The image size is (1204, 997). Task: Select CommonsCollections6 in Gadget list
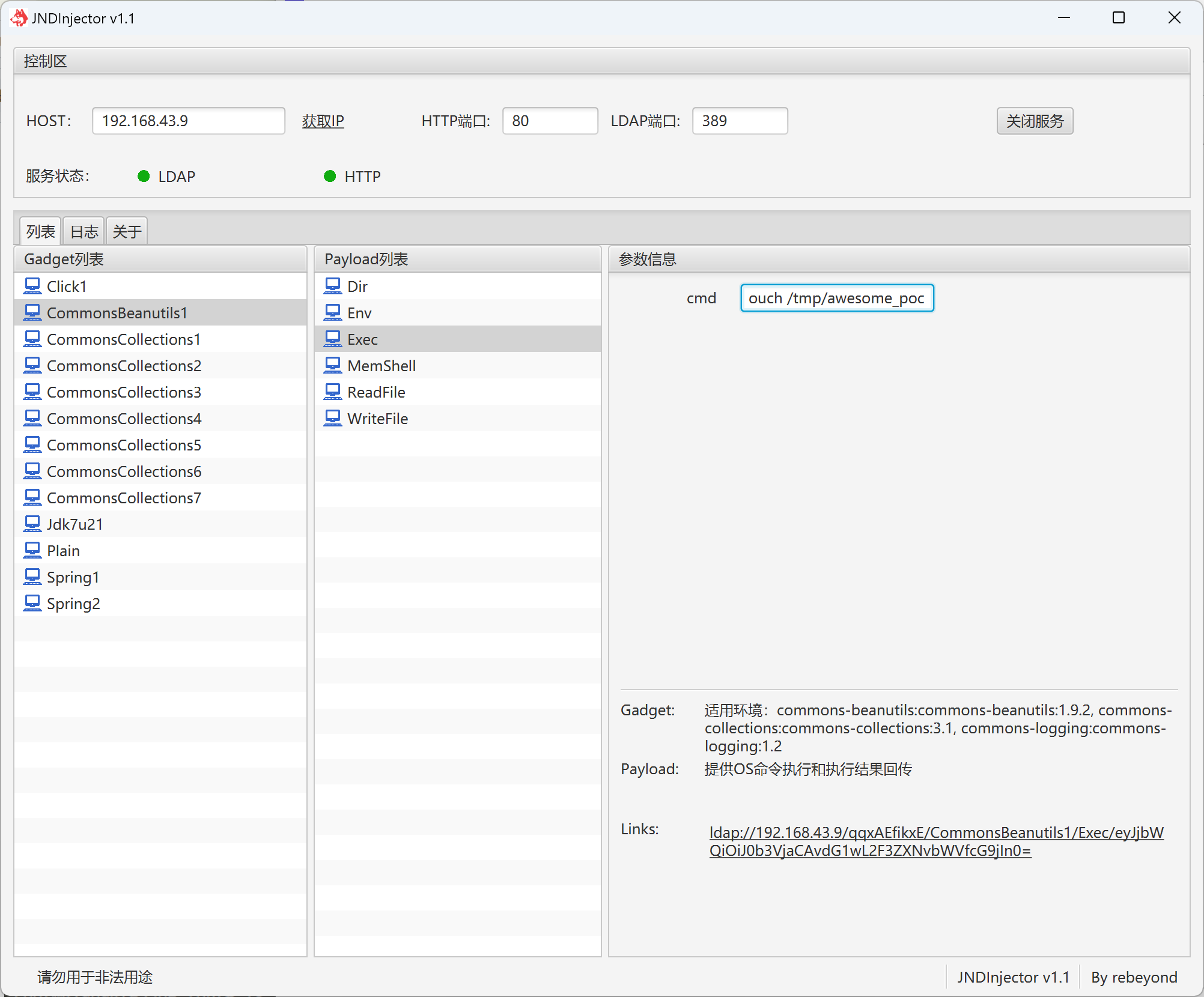click(124, 471)
